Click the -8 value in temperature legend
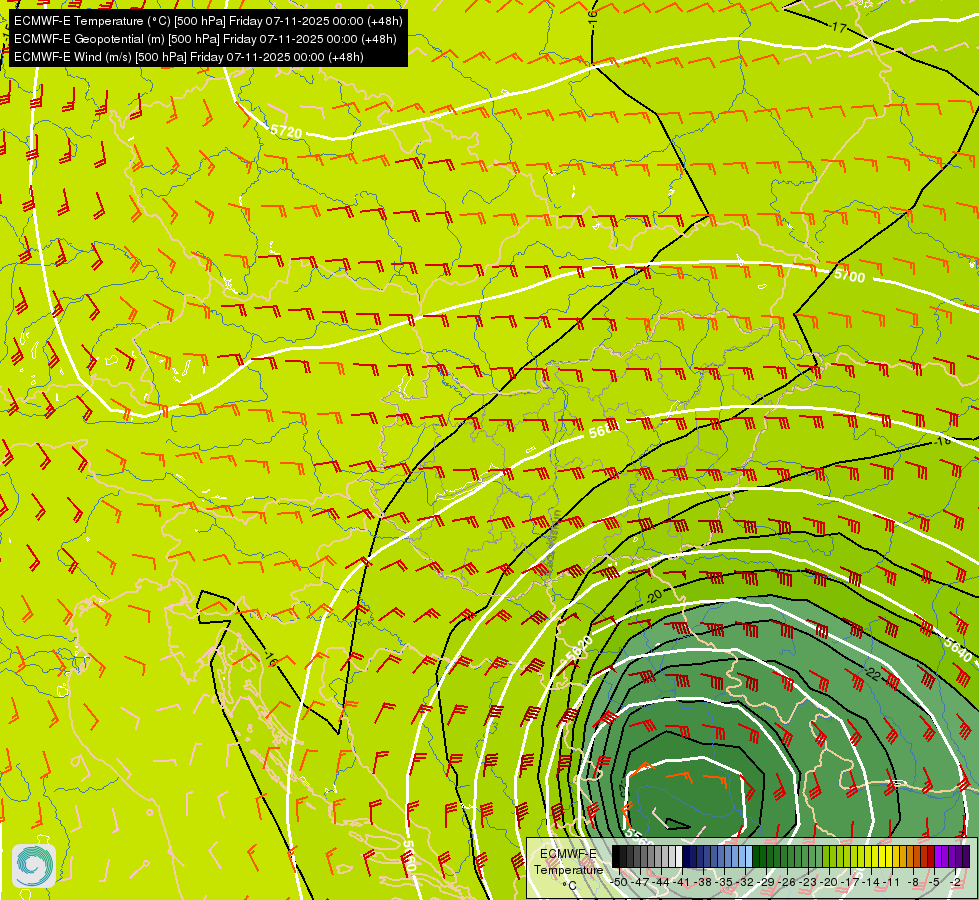 915,882
